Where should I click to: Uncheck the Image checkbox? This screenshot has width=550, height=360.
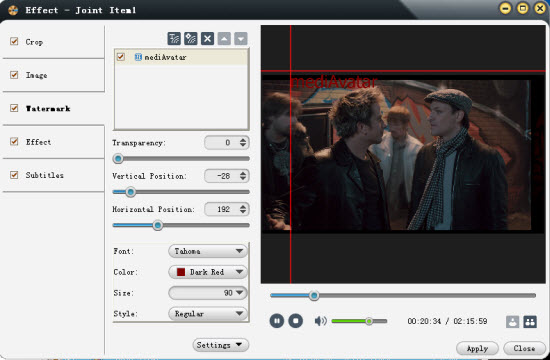pyautogui.click(x=14, y=75)
